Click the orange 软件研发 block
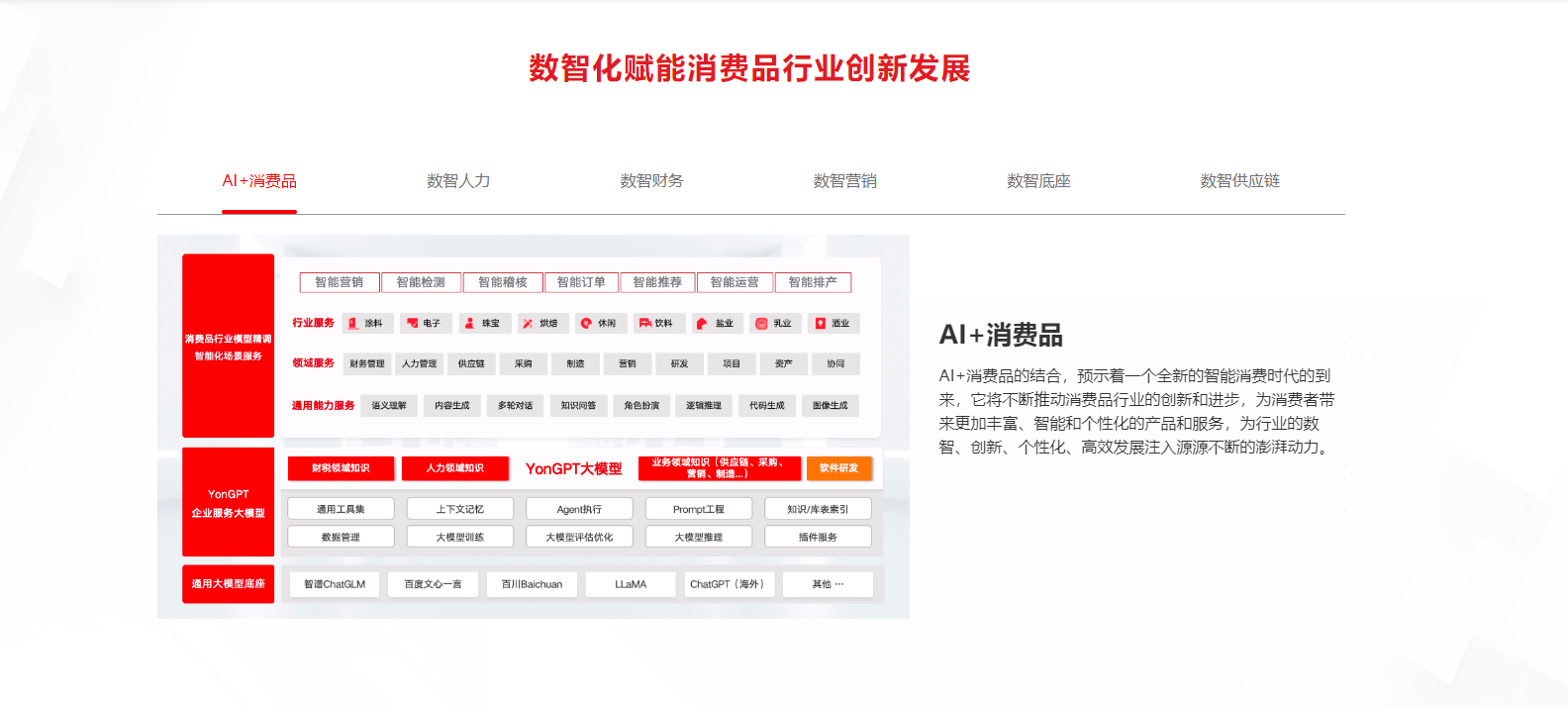This screenshot has width=1568, height=707. point(839,468)
